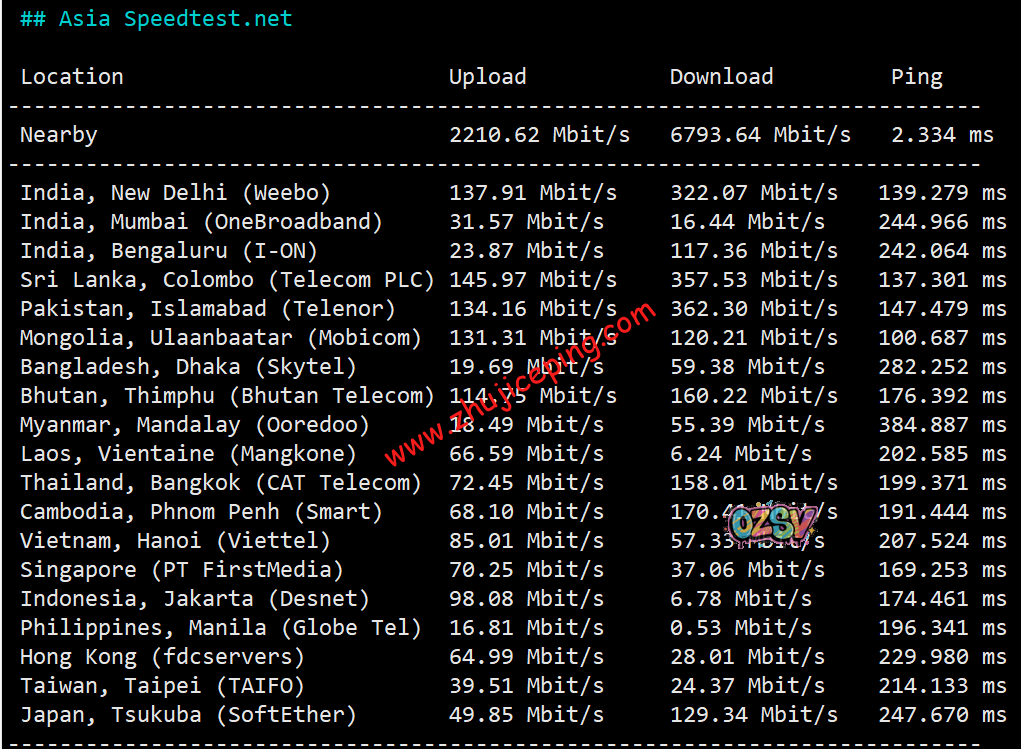The height and width of the screenshot is (749, 1021).
Task: Select Taiwan, Taipei (TAIFO) row
Action: pos(162,686)
